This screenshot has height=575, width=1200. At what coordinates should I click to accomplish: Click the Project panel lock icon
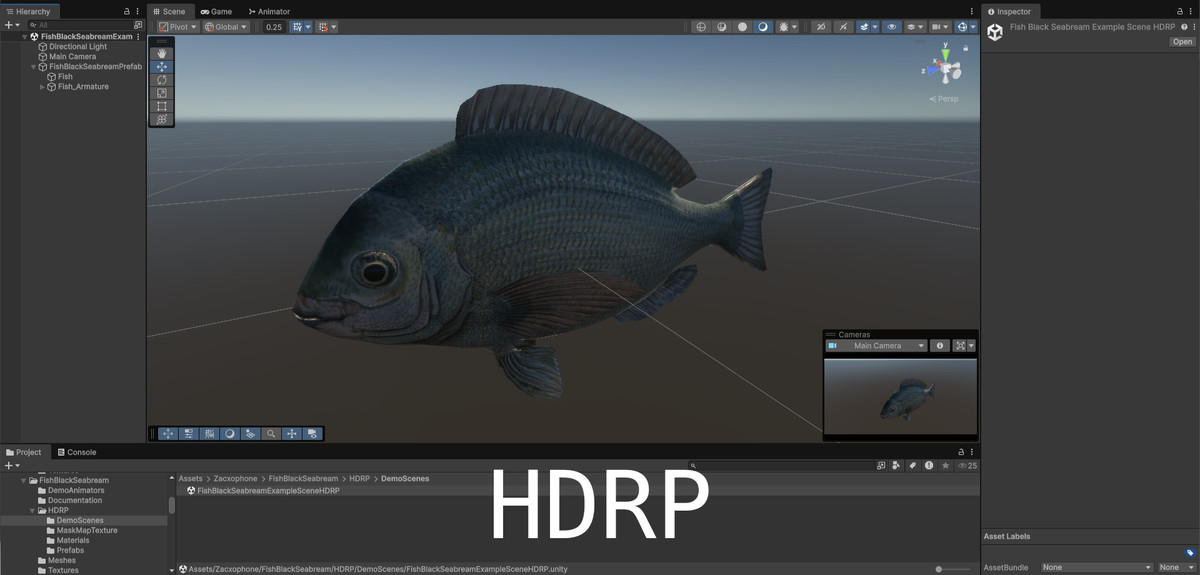pyautogui.click(x=961, y=452)
